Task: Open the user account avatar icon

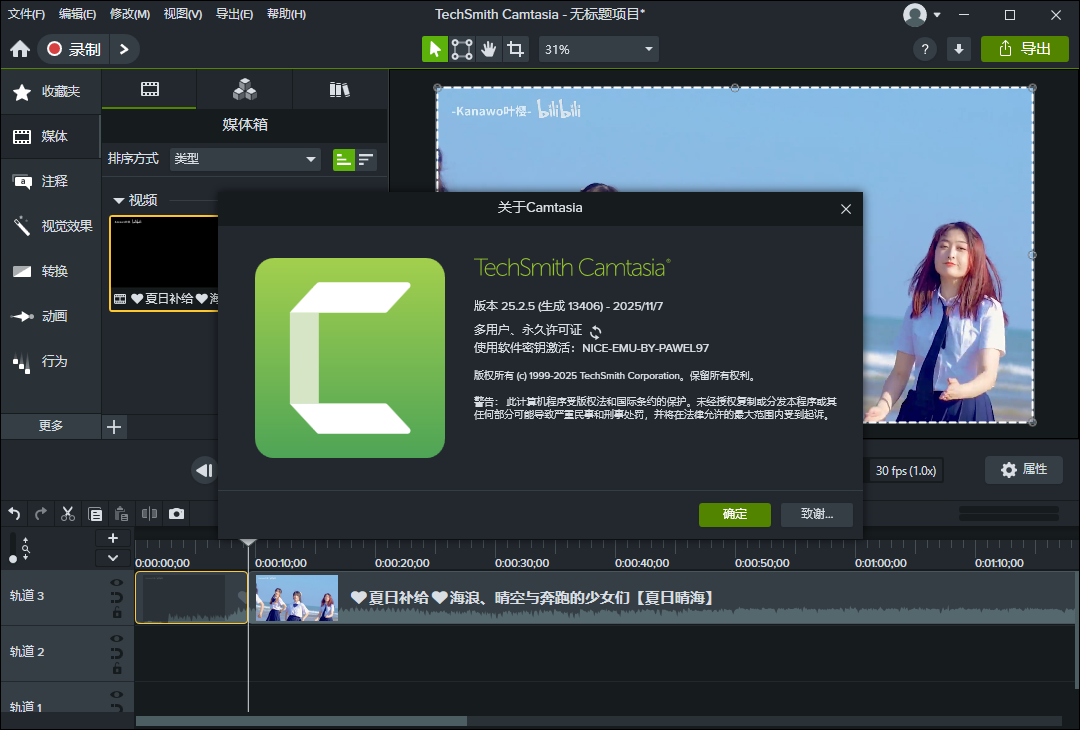Action: click(915, 14)
